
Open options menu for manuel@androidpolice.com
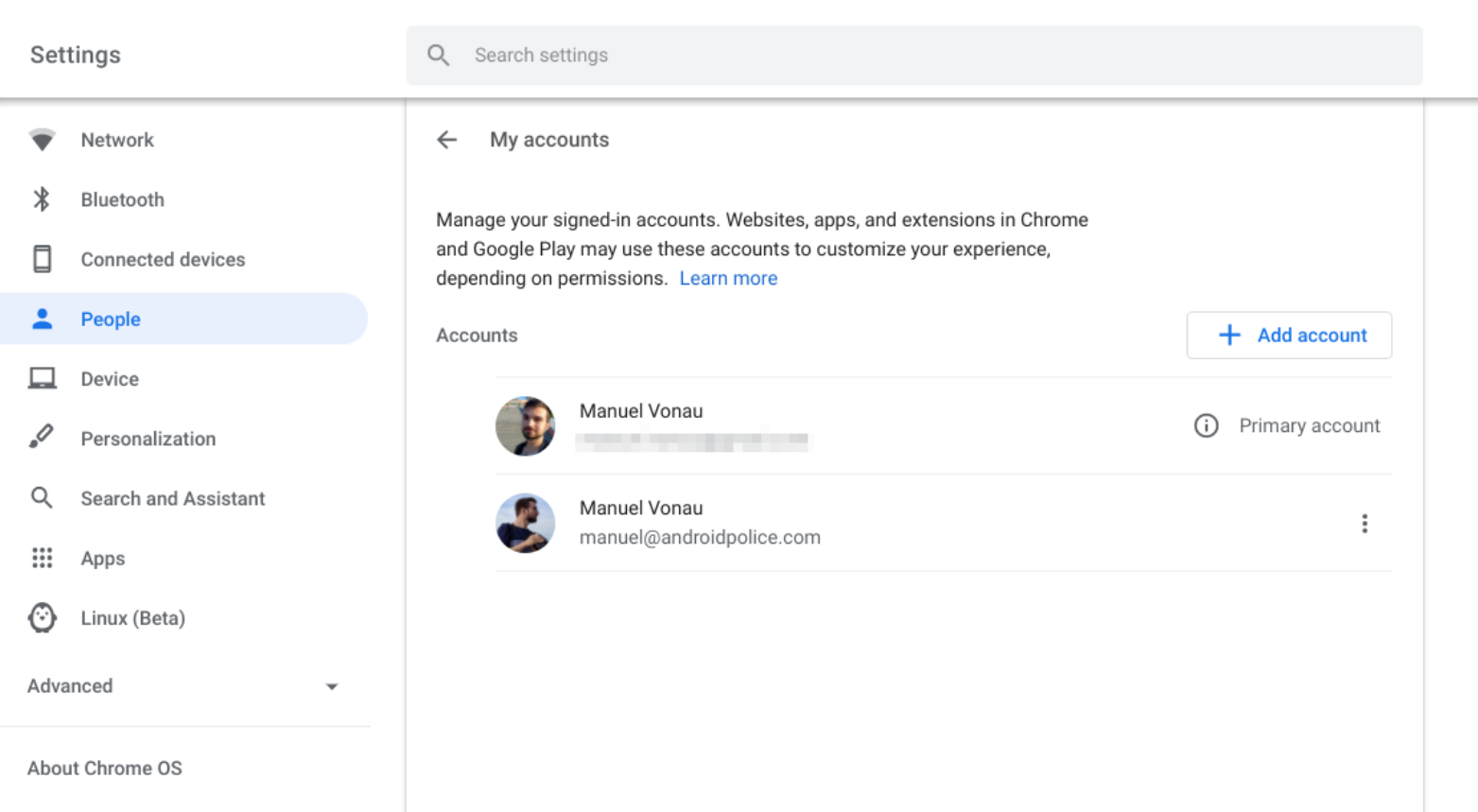pyautogui.click(x=1364, y=524)
